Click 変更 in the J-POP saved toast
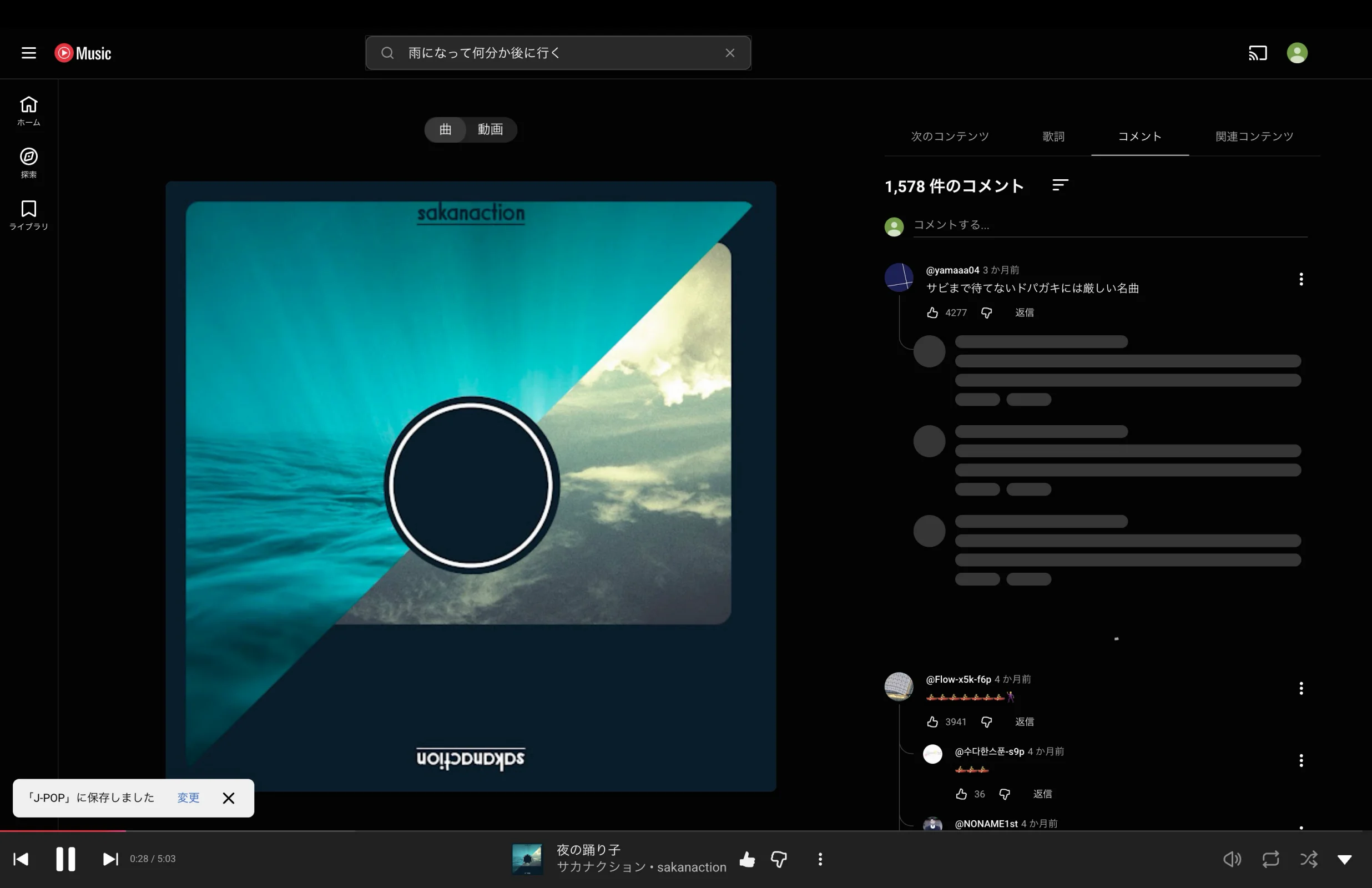Screen dimensions: 1372x888 click(188, 798)
